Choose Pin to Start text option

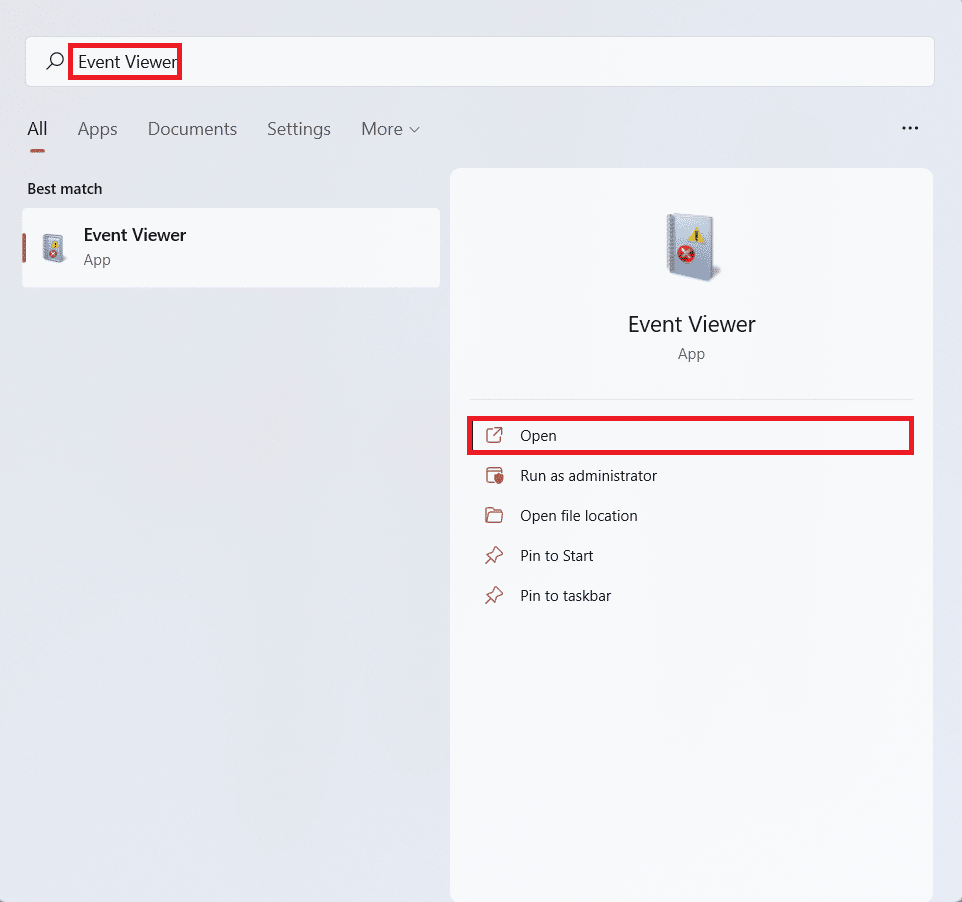(556, 556)
